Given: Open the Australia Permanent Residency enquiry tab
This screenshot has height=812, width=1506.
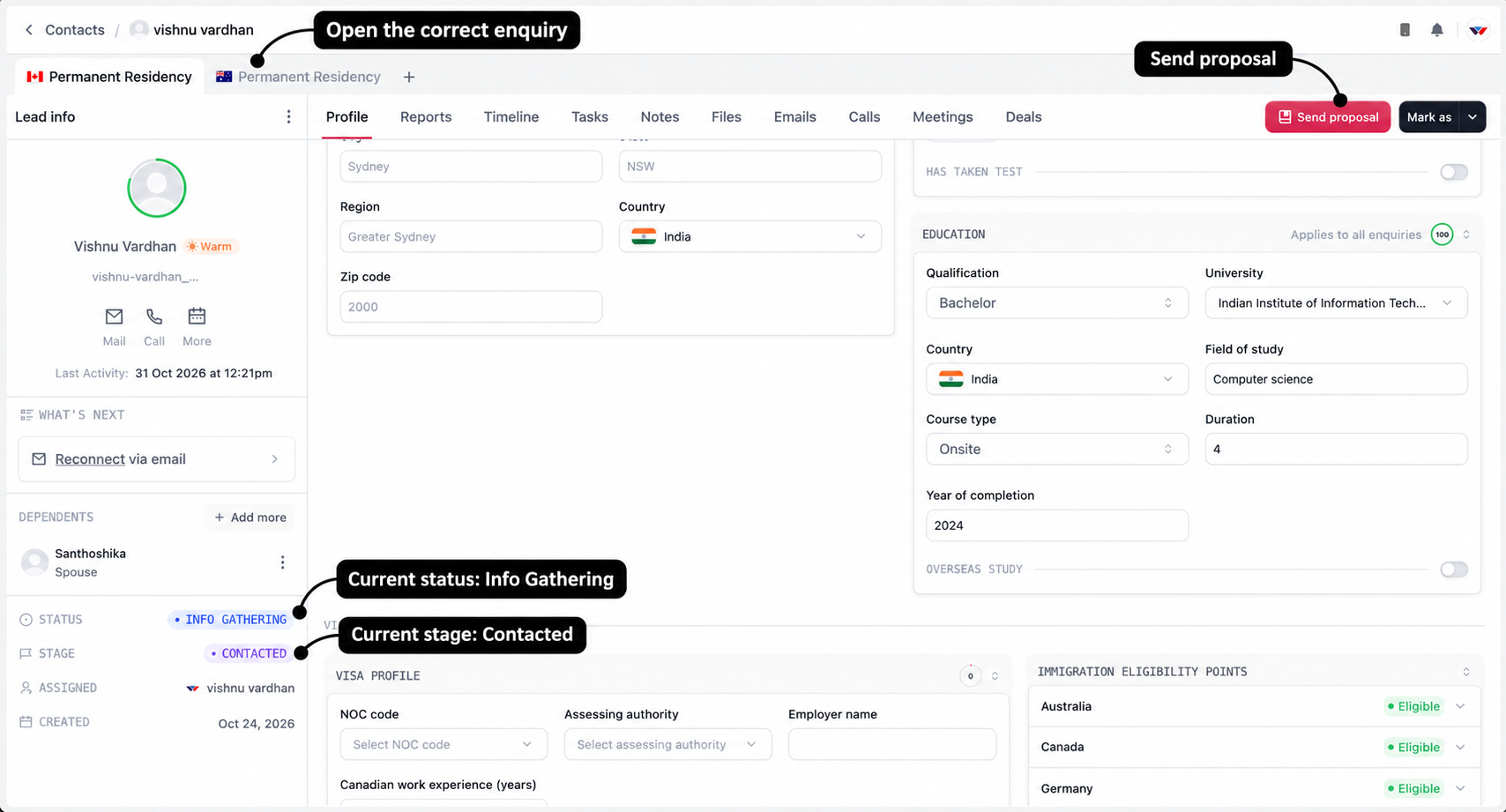Looking at the screenshot, I should [x=299, y=78].
